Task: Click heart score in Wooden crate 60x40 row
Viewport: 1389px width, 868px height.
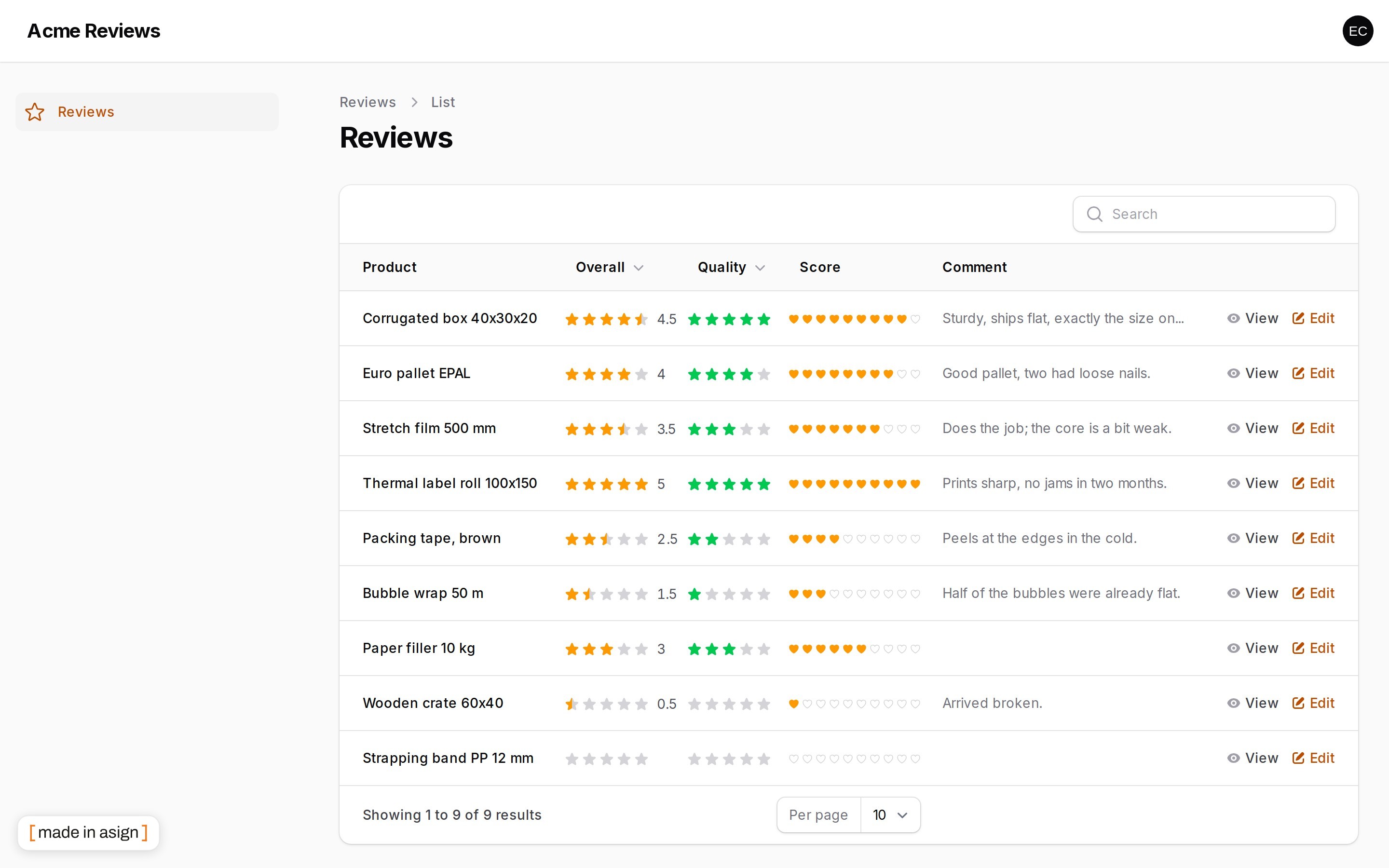Action: tap(854, 704)
